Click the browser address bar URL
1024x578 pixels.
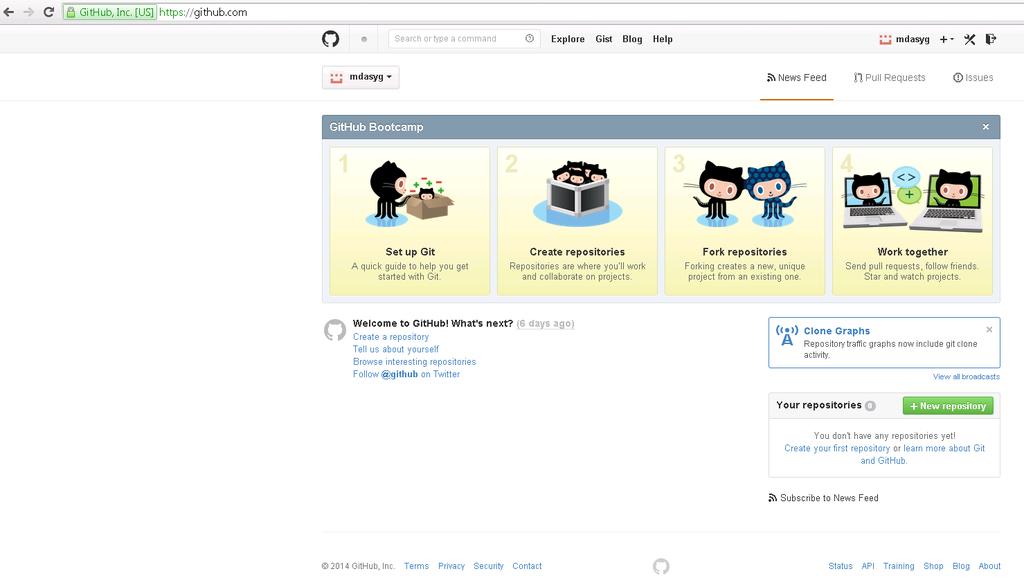pyautogui.click(x=203, y=12)
